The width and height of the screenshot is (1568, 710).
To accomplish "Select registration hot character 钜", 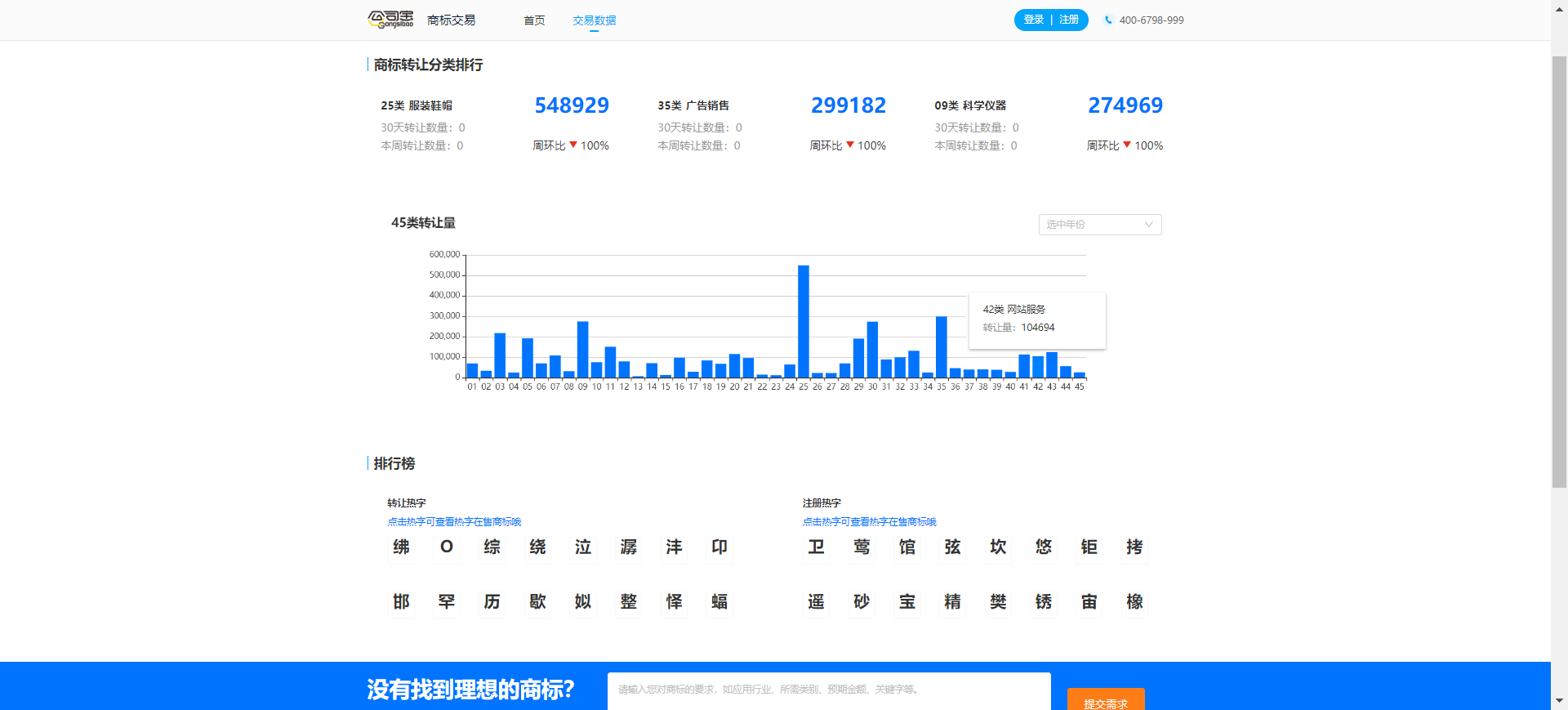I will (x=1089, y=547).
